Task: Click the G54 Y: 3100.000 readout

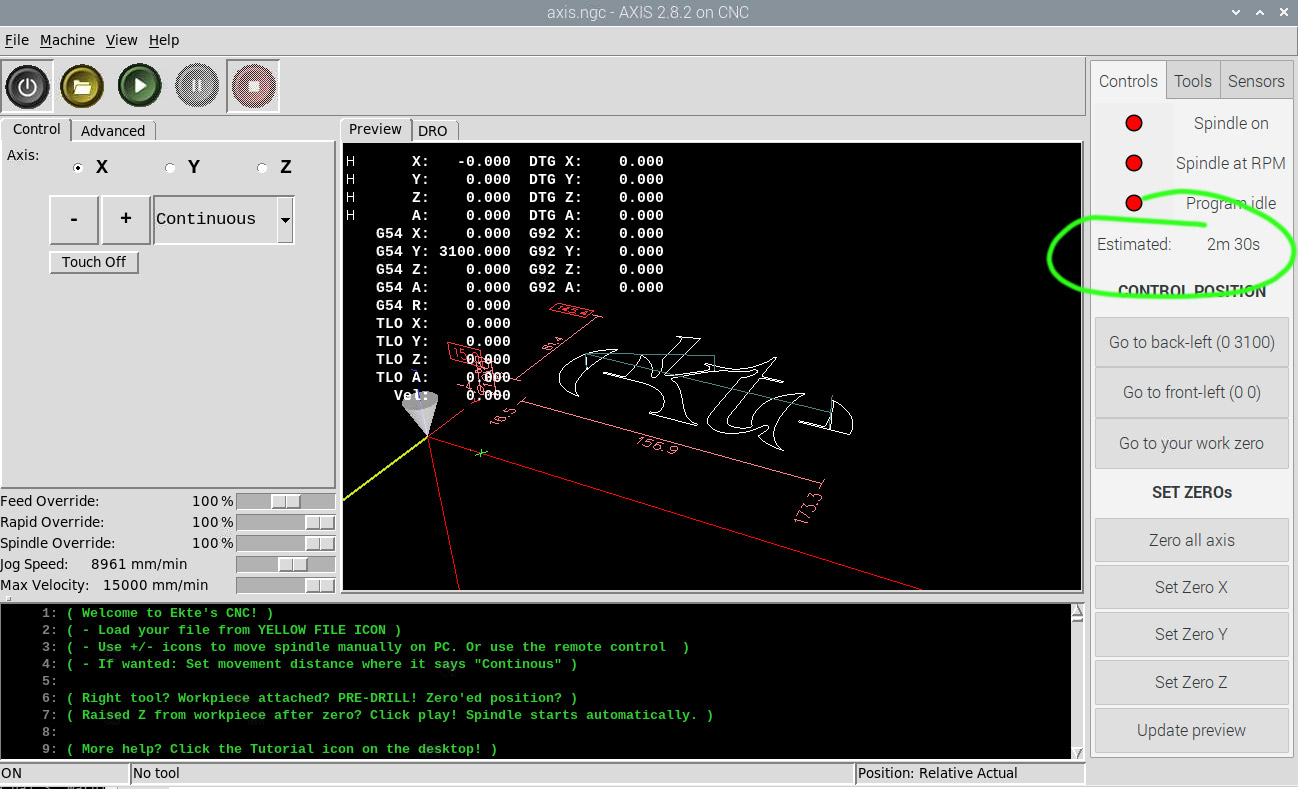Action: [x=443, y=251]
